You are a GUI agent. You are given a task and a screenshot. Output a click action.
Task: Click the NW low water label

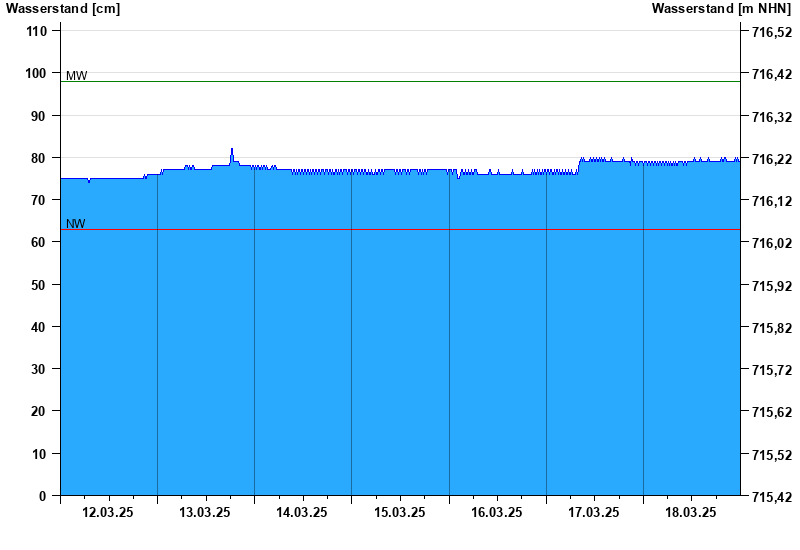click(76, 223)
